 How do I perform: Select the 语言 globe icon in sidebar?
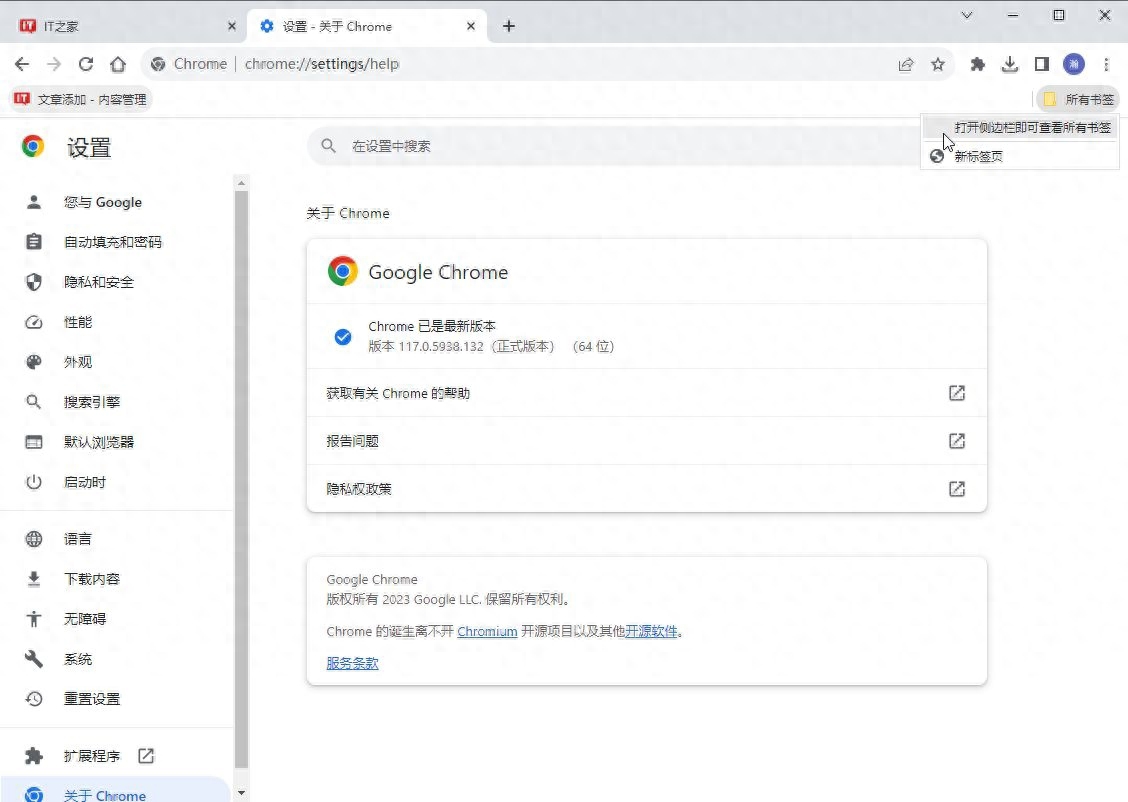click(33, 538)
